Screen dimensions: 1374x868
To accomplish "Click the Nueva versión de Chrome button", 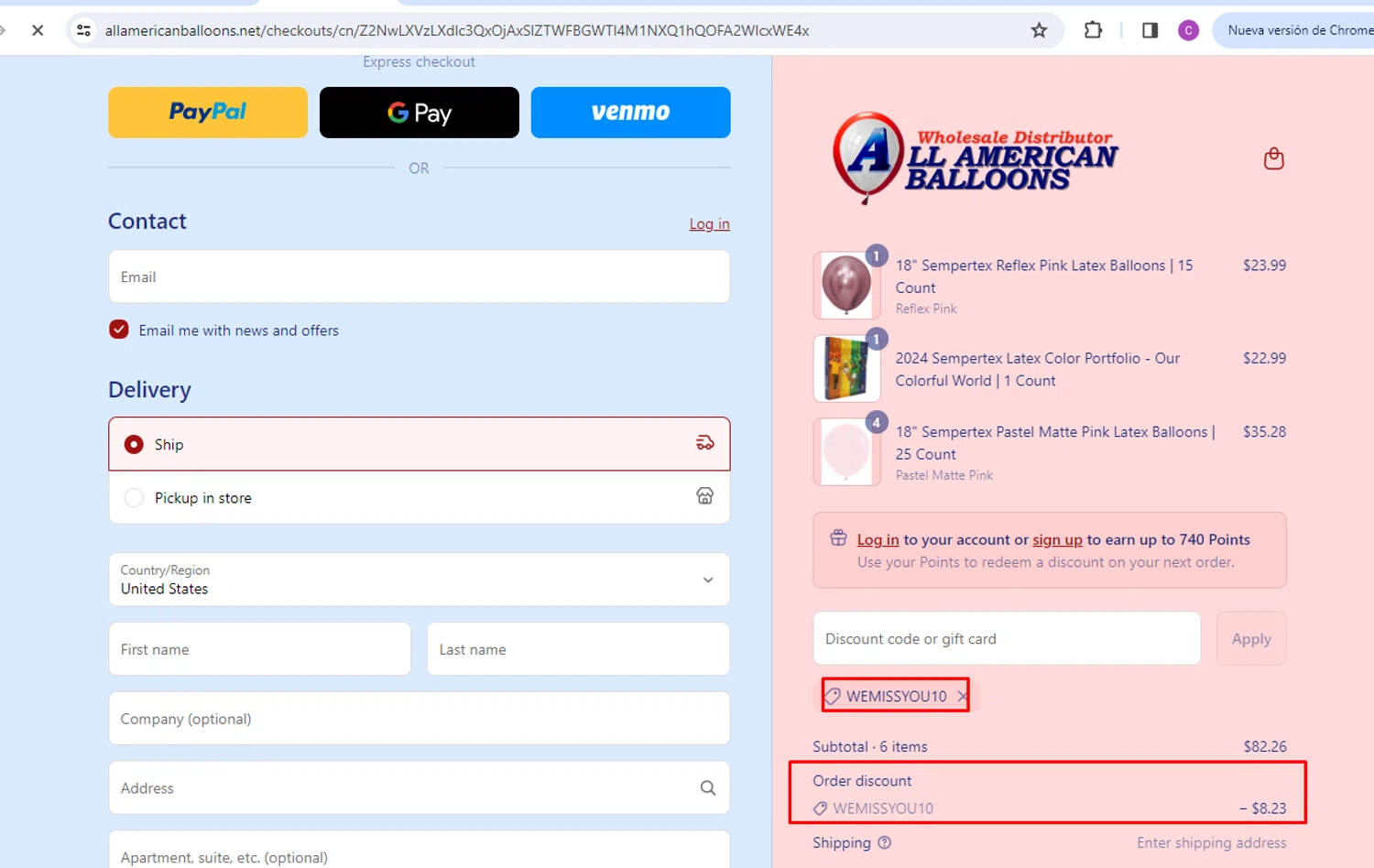I will point(1299,30).
